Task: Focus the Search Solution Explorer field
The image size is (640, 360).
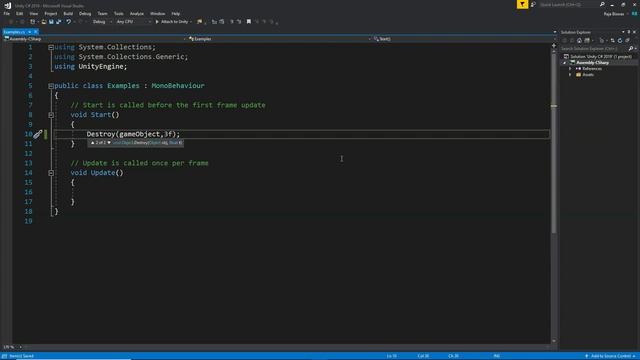Action: (x=594, y=49)
